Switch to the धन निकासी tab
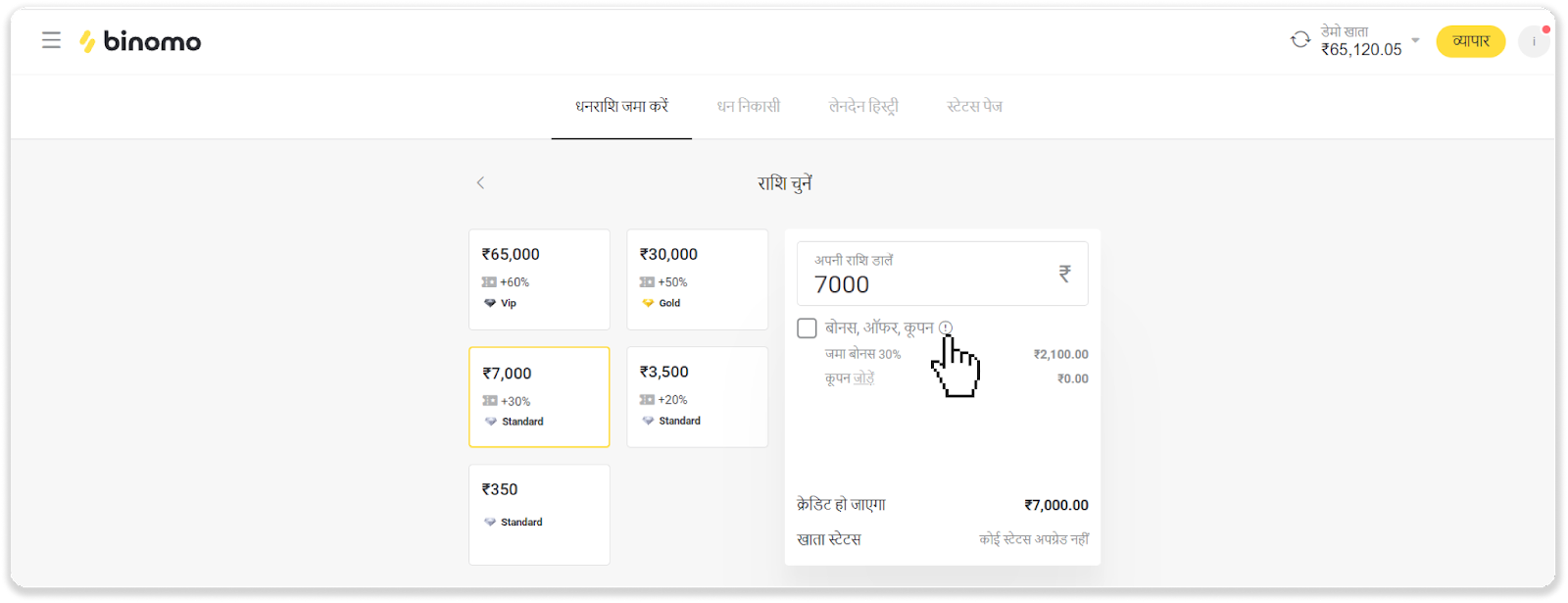1568x603 pixels. click(x=748, y=106)
